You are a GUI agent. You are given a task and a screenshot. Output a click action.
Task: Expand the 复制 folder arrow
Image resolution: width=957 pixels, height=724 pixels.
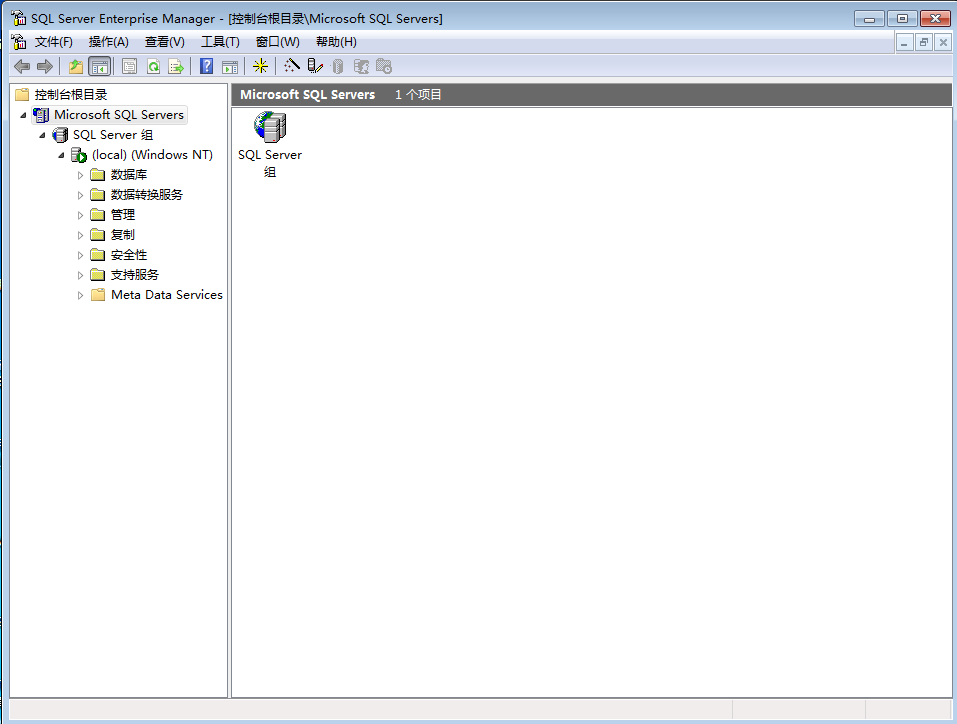pos(80,235)
